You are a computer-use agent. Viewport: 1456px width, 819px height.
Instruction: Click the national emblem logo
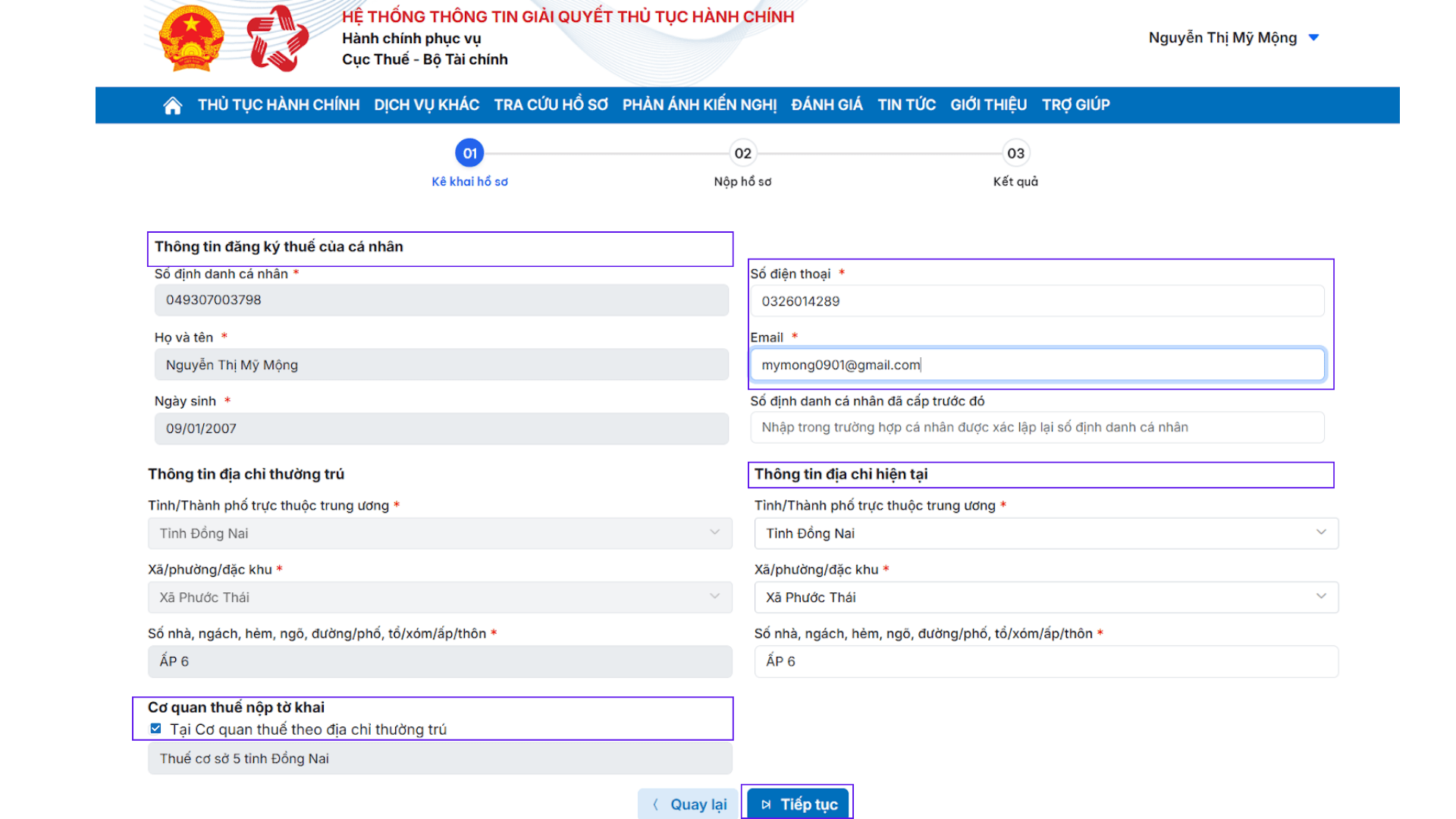tap(191, 39)
